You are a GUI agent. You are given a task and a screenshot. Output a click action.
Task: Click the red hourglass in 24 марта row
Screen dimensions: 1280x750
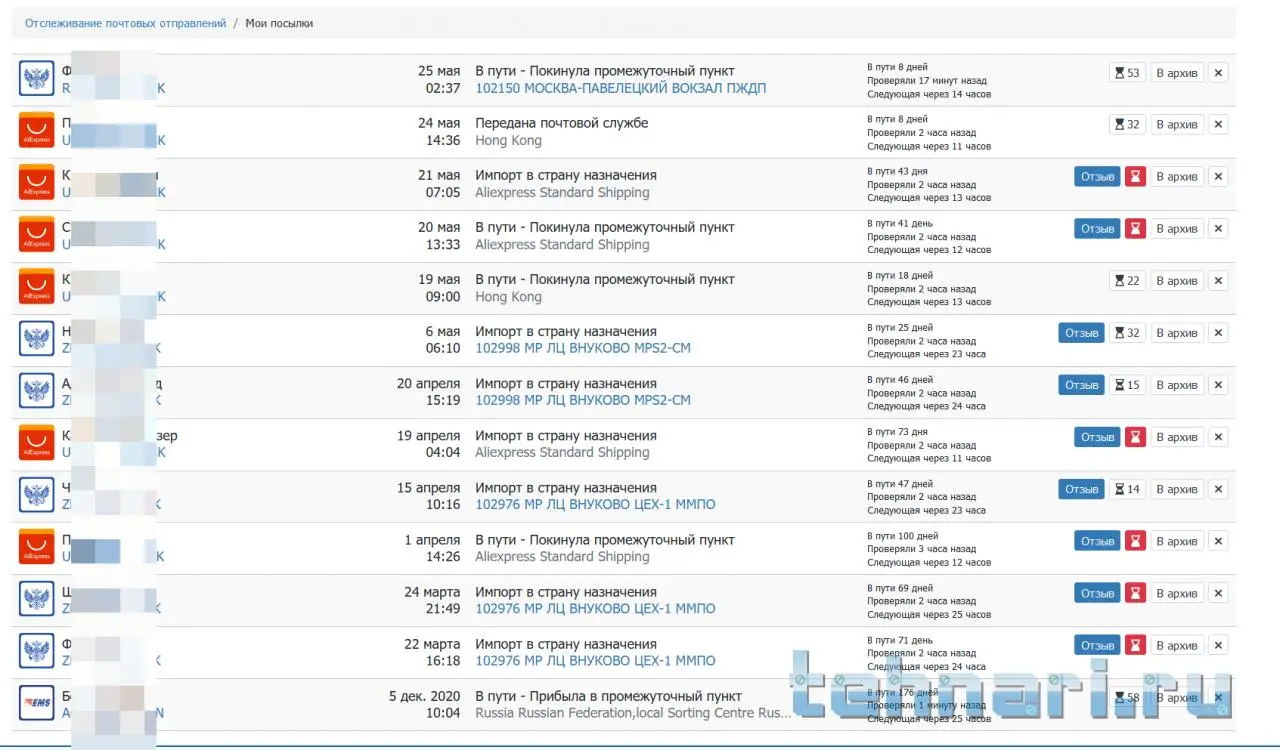[x=1135, y=593]
